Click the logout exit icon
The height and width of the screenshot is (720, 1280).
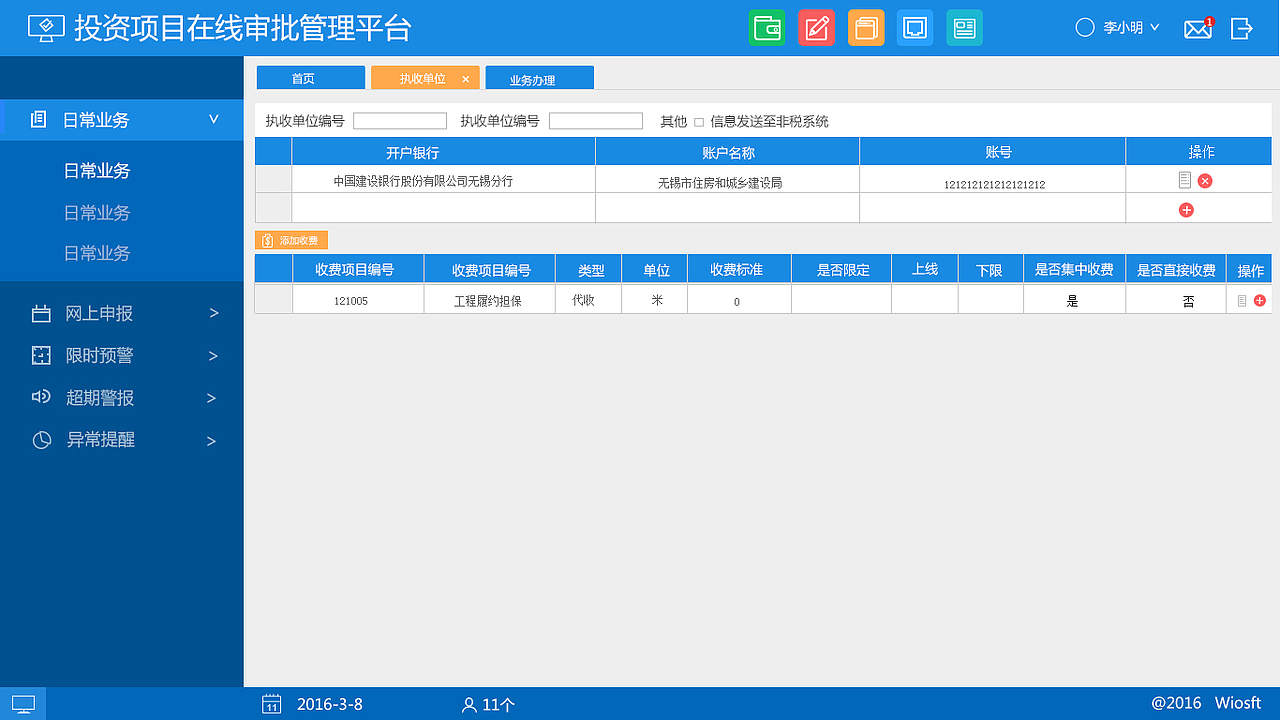coord(1242,28)
